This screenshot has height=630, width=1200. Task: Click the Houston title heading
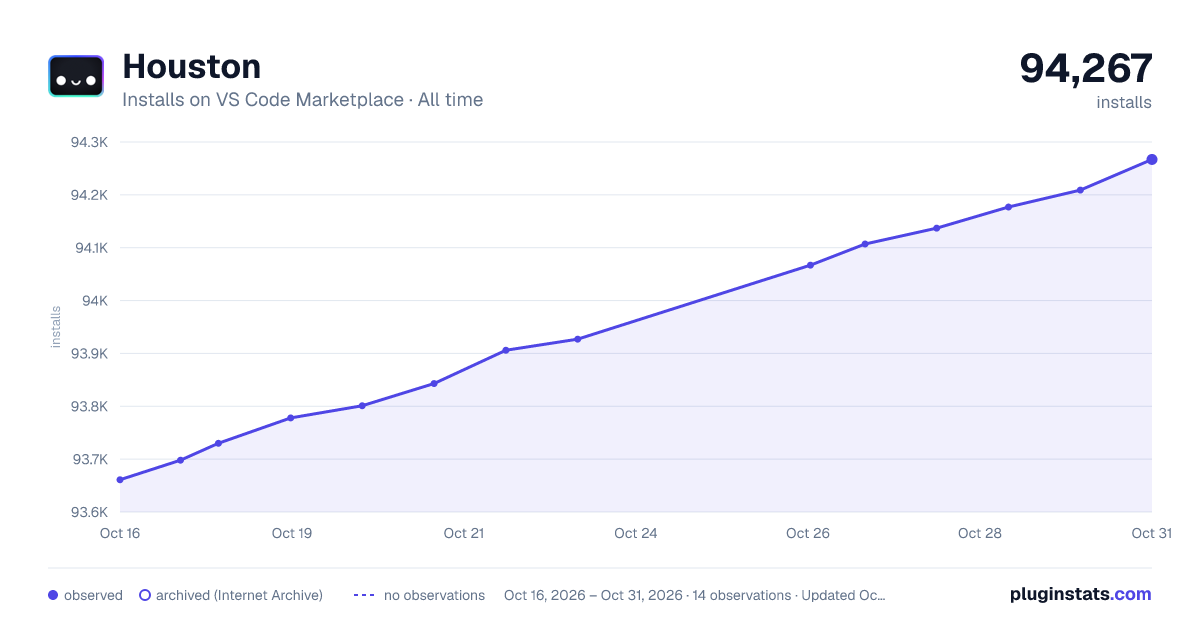(x=191, y=66)
